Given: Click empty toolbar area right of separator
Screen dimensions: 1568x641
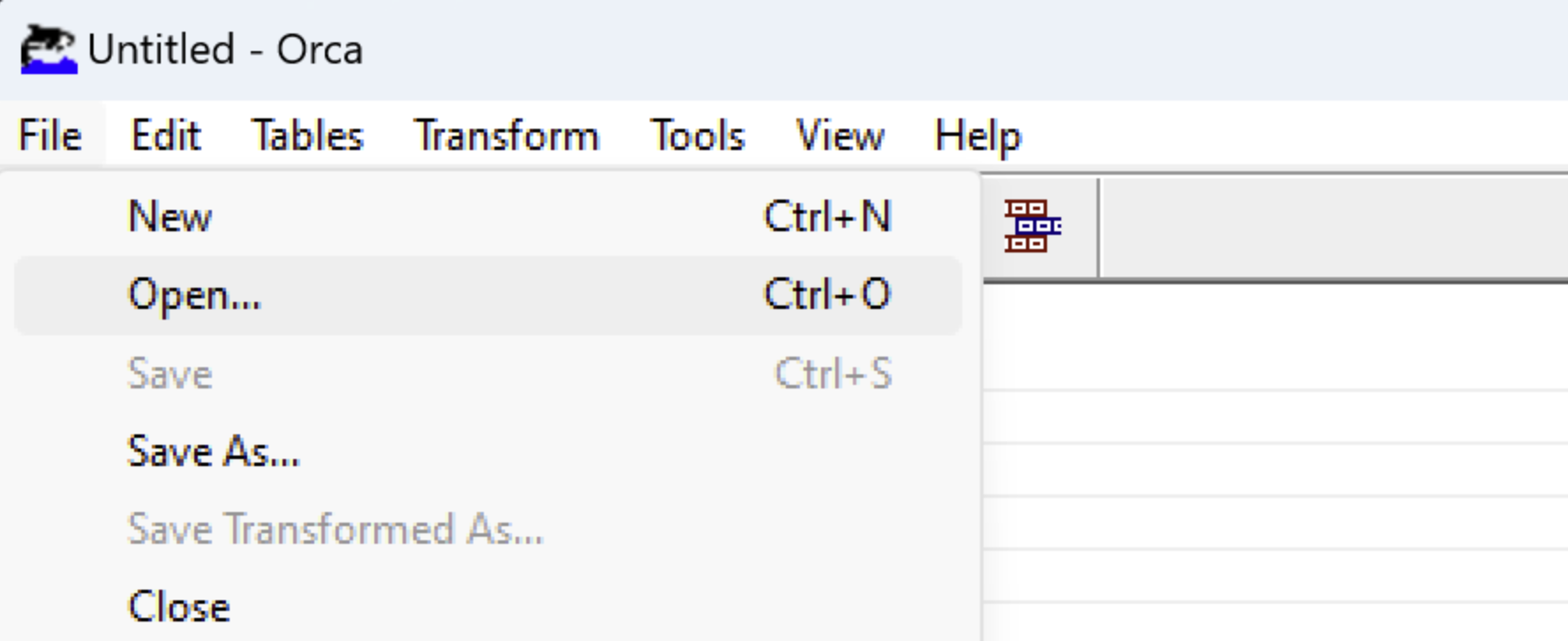Looking at the screenshot, I should click(x=1333, y=227).
